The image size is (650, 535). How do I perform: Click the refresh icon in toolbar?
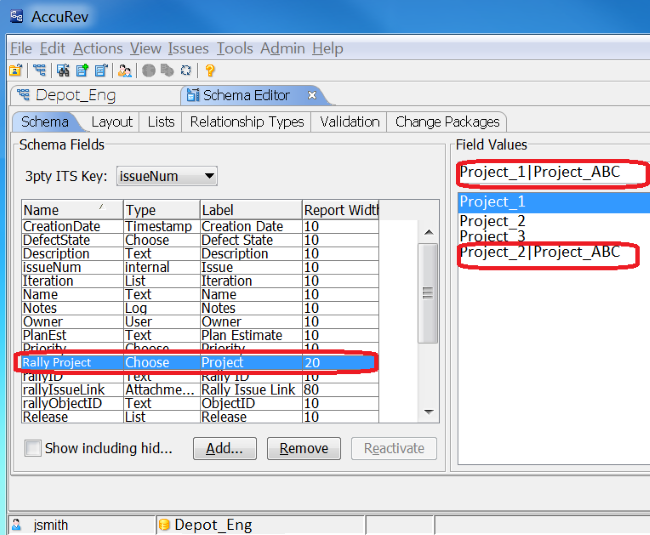pyautogui.click(x=186, y=70)
